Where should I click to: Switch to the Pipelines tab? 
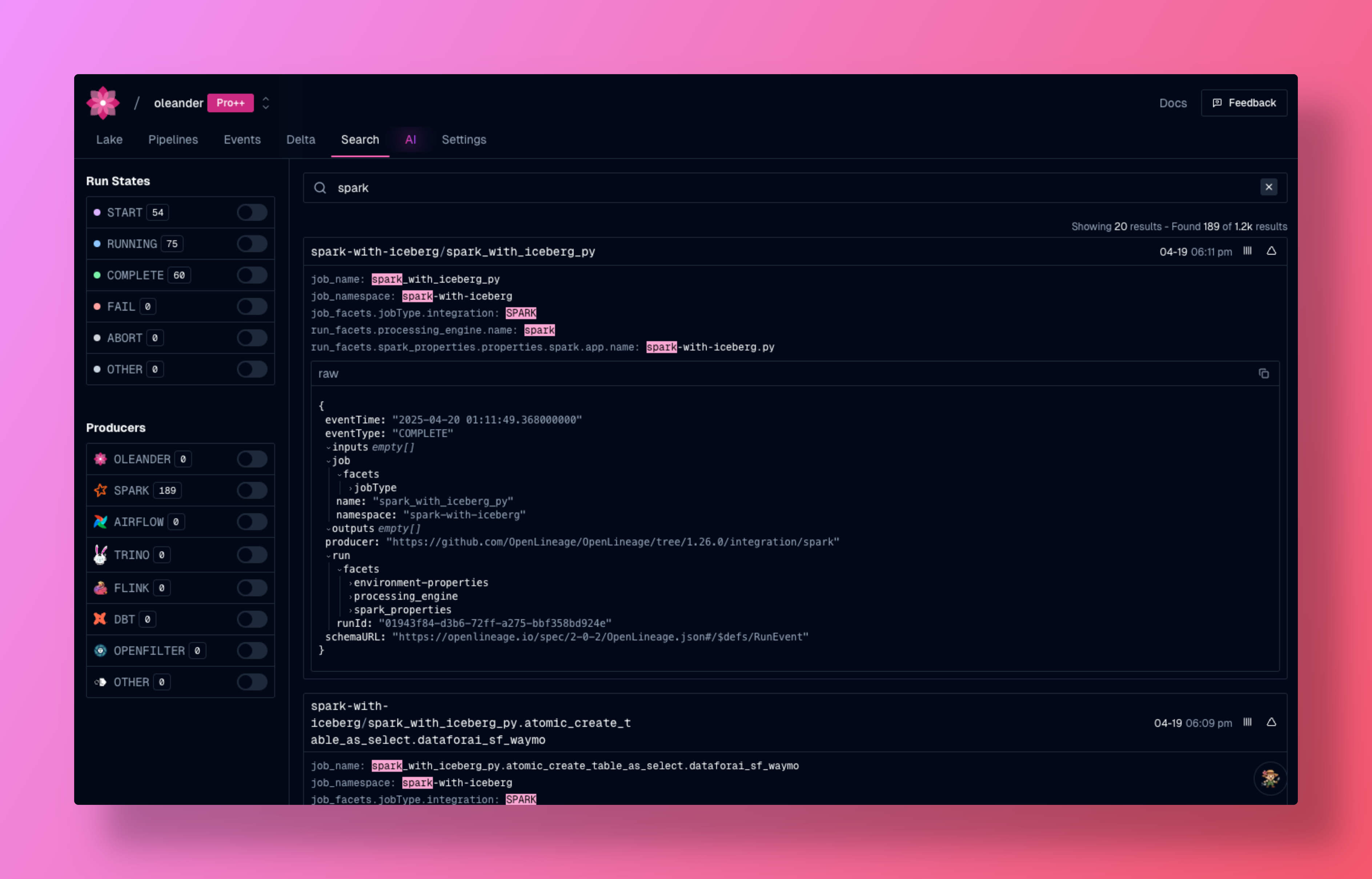173,140
